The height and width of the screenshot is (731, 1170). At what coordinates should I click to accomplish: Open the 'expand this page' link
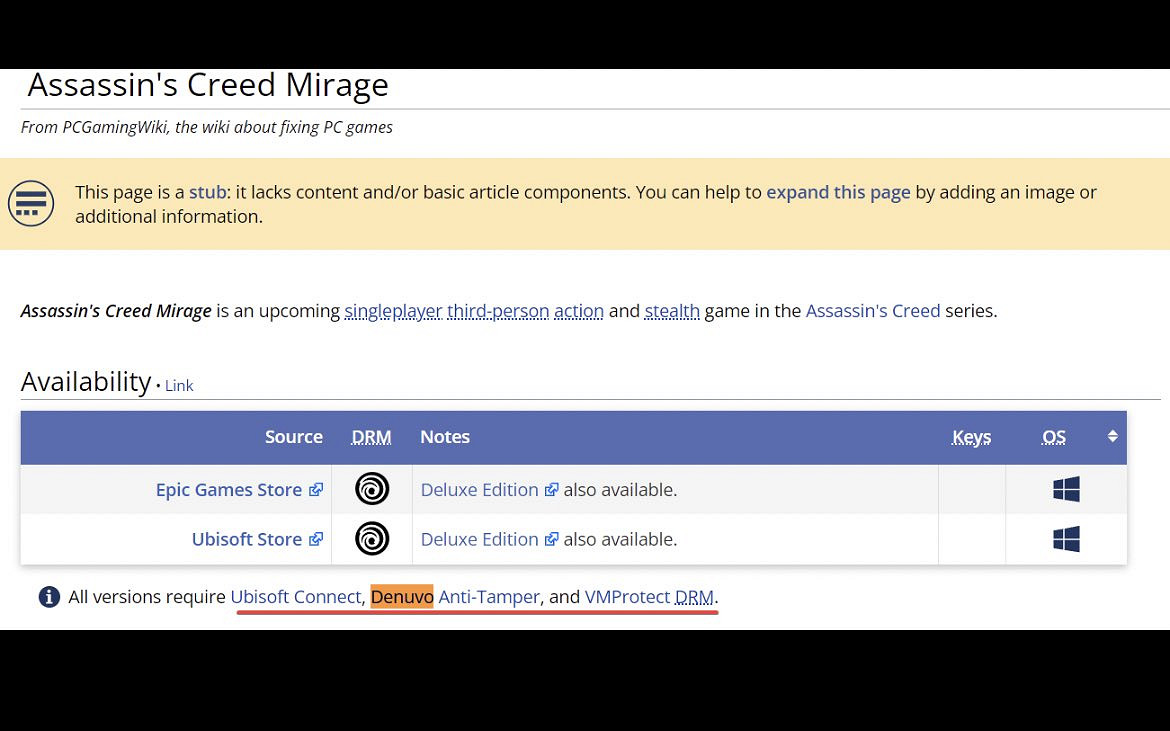pyautogui.click(x=838, y=192)
